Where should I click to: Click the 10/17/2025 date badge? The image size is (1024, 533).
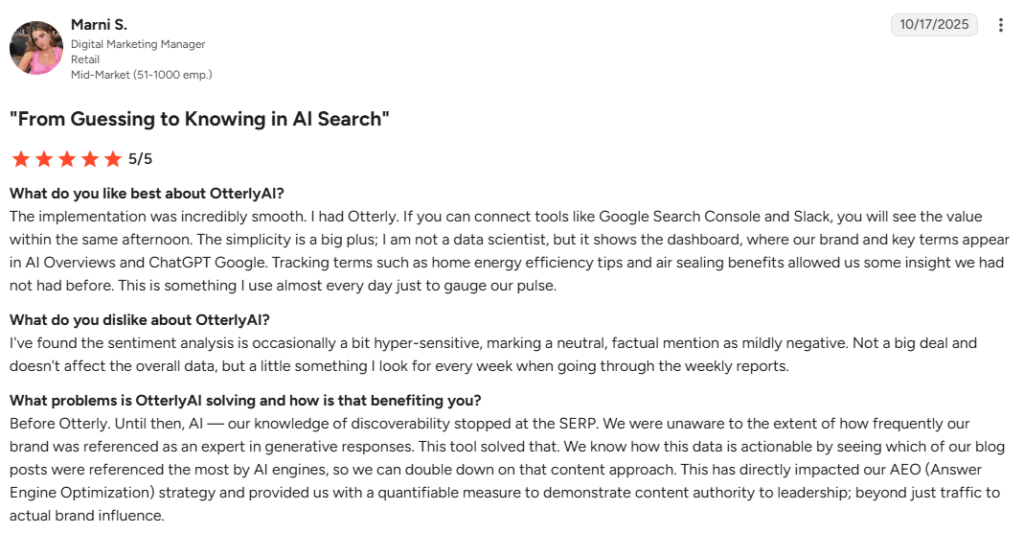click(x=934, y=25)
